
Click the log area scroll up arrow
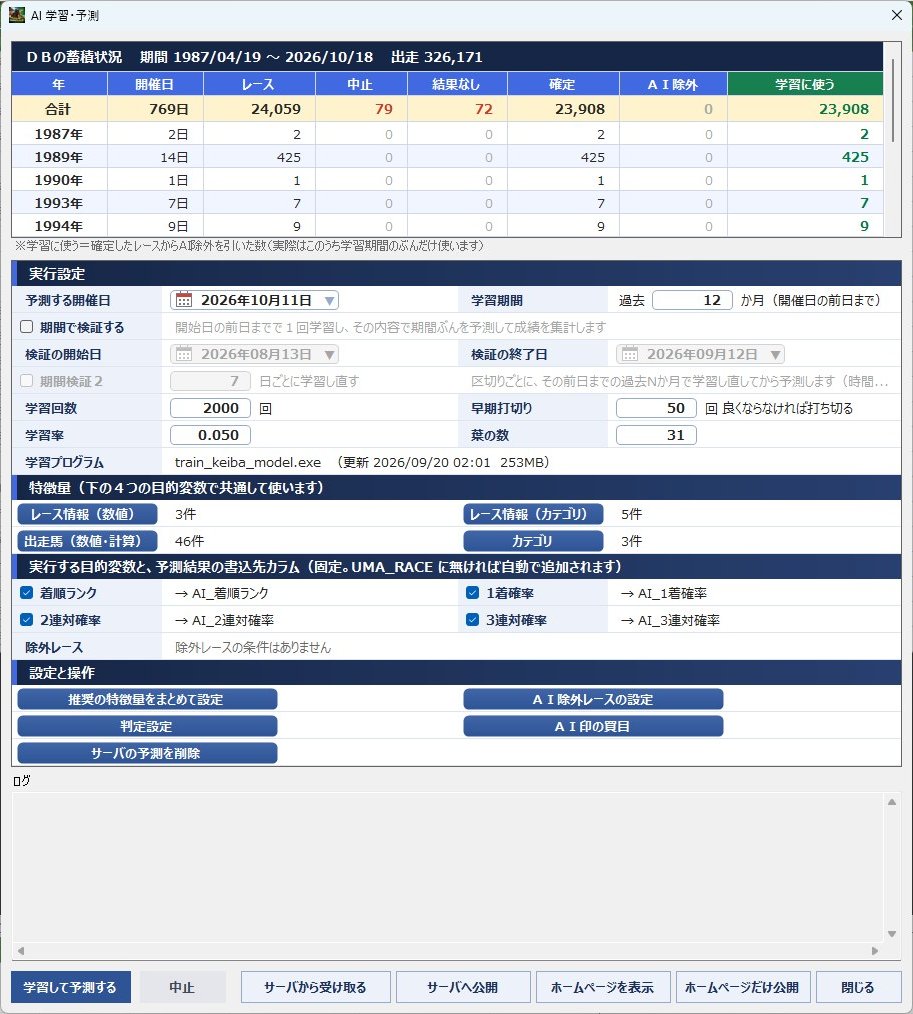[x=892, y=802]
